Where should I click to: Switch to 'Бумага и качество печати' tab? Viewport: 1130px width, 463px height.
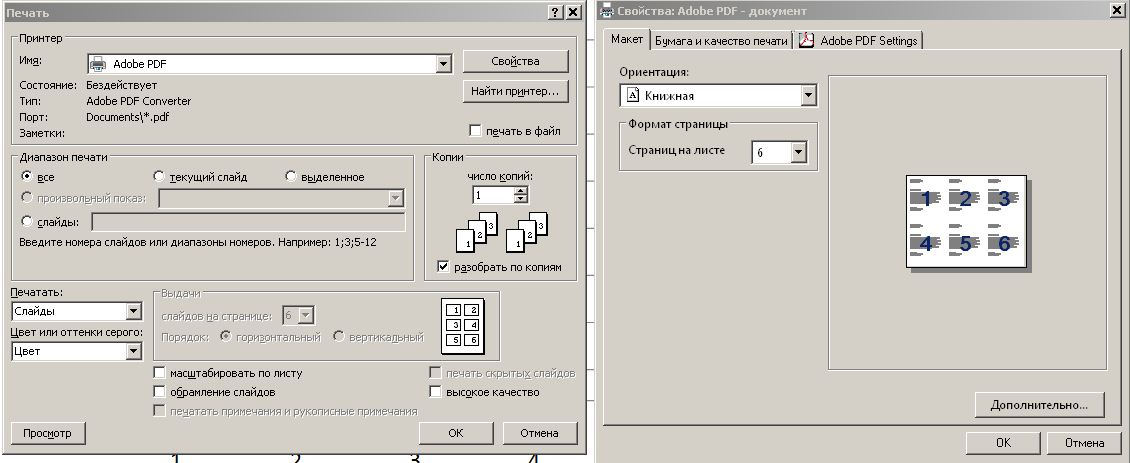point(720,41)
